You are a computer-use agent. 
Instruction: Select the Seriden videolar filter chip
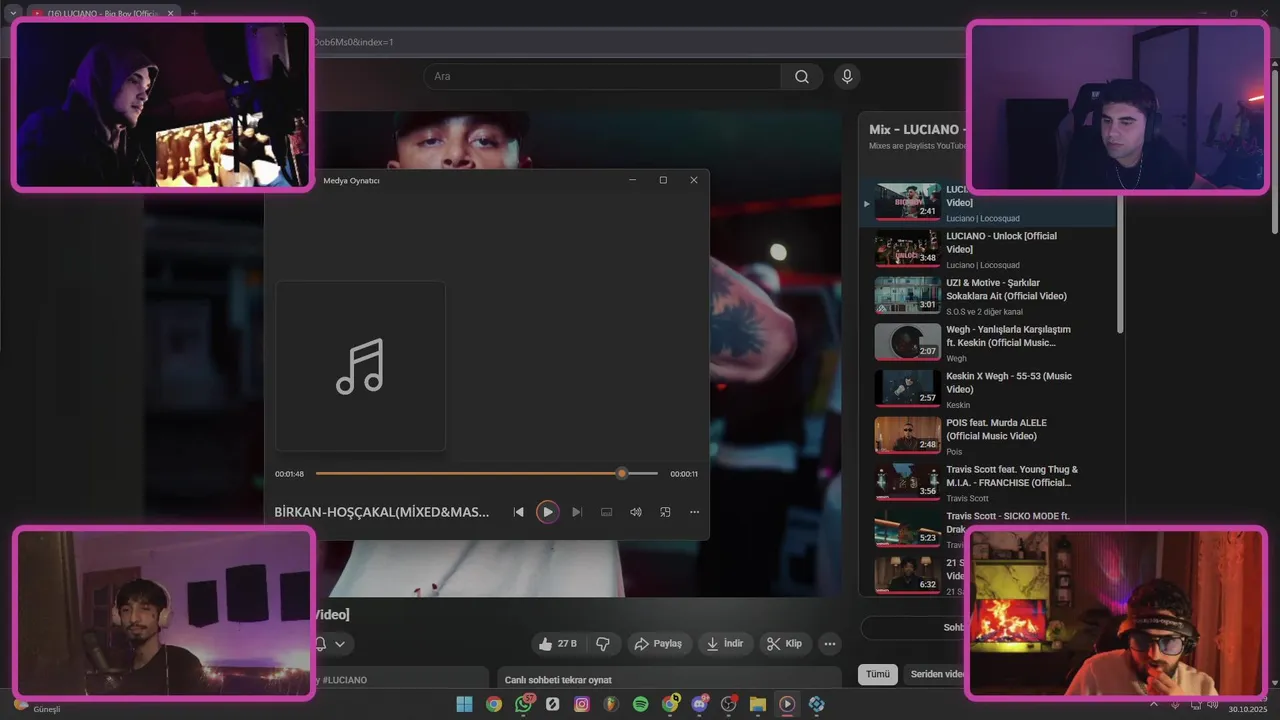click(x=936, y=674)
